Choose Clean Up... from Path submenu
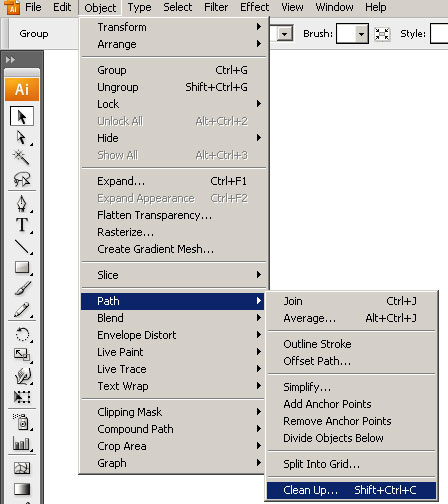The image size is (448, 504). click(352, 490)
